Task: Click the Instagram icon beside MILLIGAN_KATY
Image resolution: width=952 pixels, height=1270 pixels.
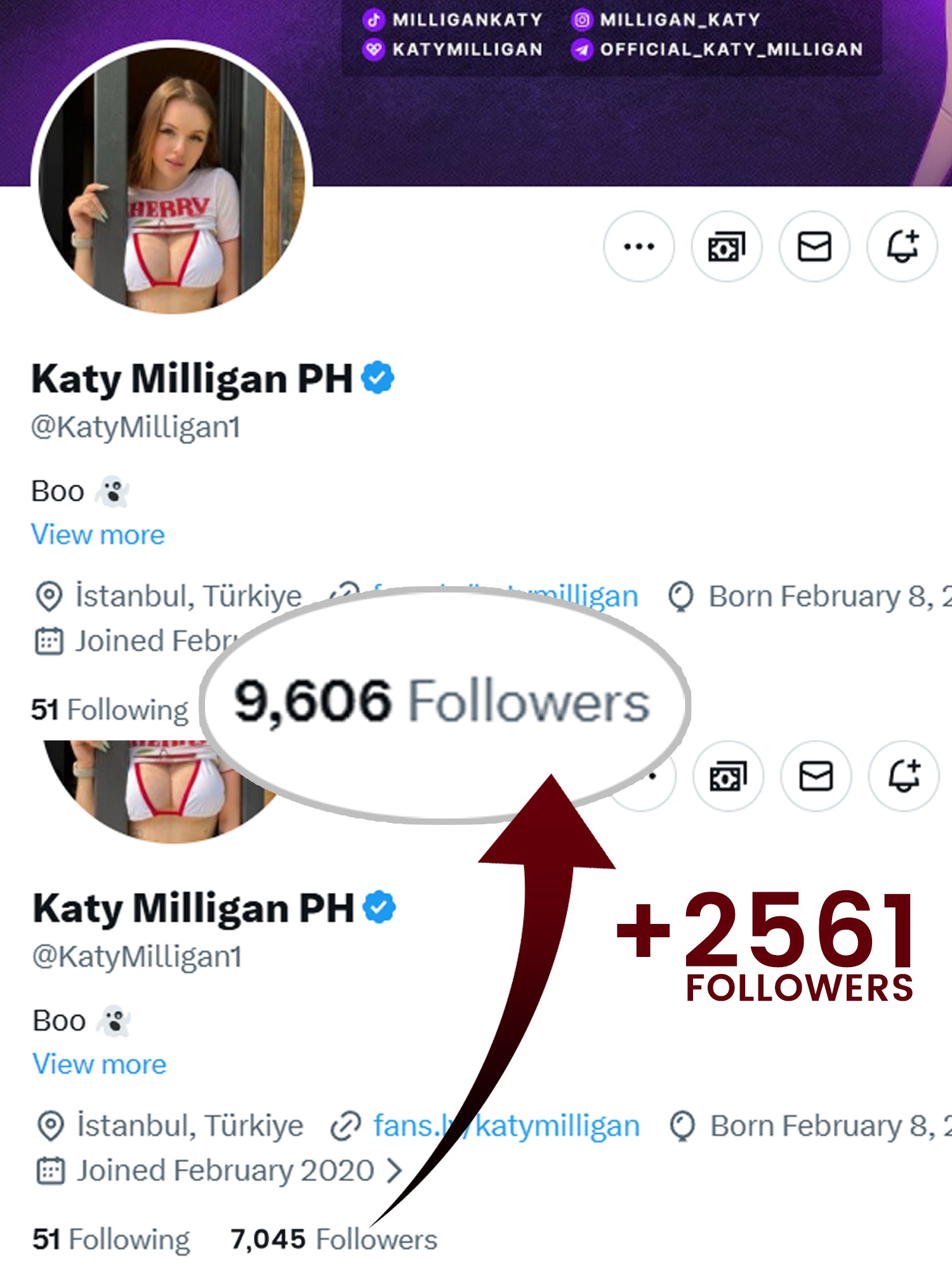Action: tap(581, 20)
